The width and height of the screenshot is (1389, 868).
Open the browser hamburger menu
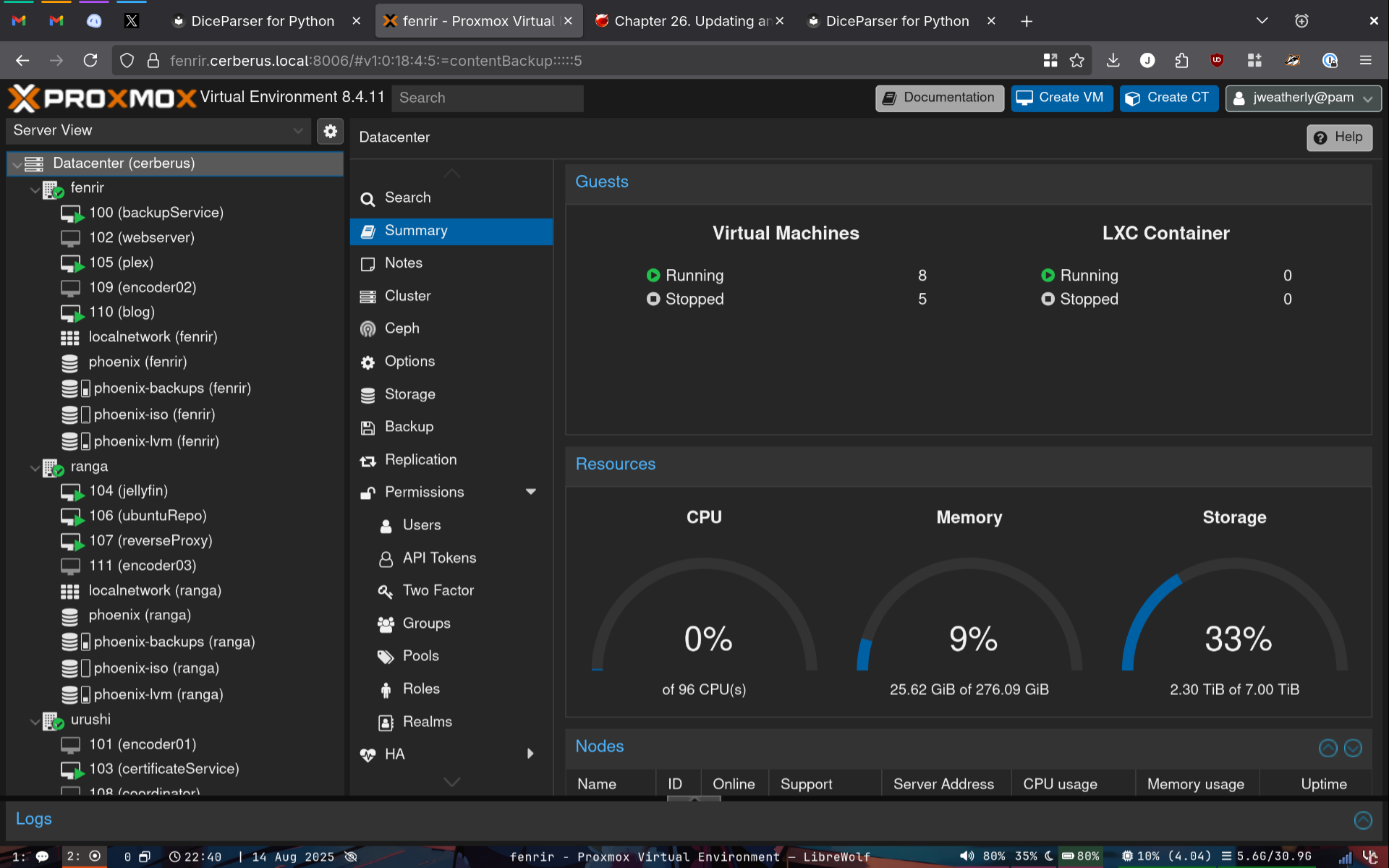[x=1365, y=61]
